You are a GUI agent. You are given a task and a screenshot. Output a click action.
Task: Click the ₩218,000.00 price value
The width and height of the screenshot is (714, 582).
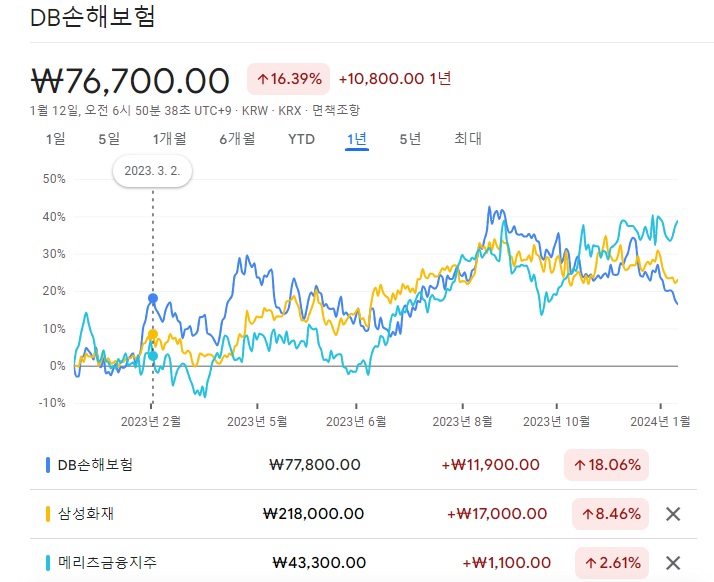coord(313,514)
